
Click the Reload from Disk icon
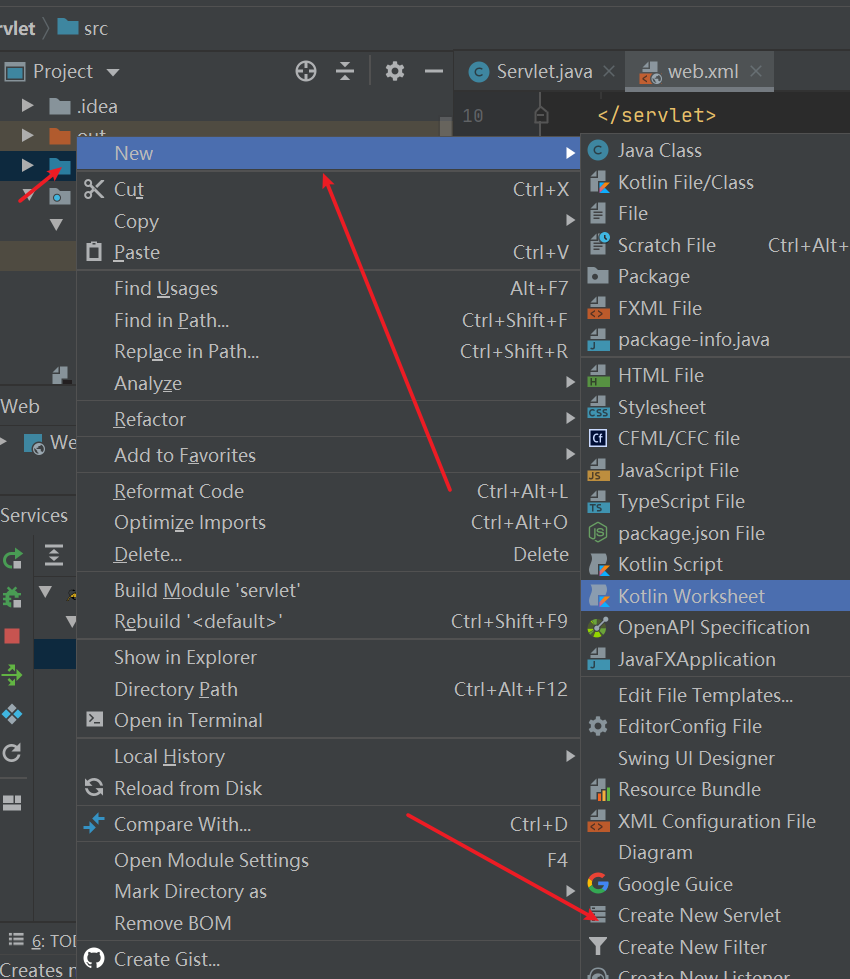(x=94, y=787)
